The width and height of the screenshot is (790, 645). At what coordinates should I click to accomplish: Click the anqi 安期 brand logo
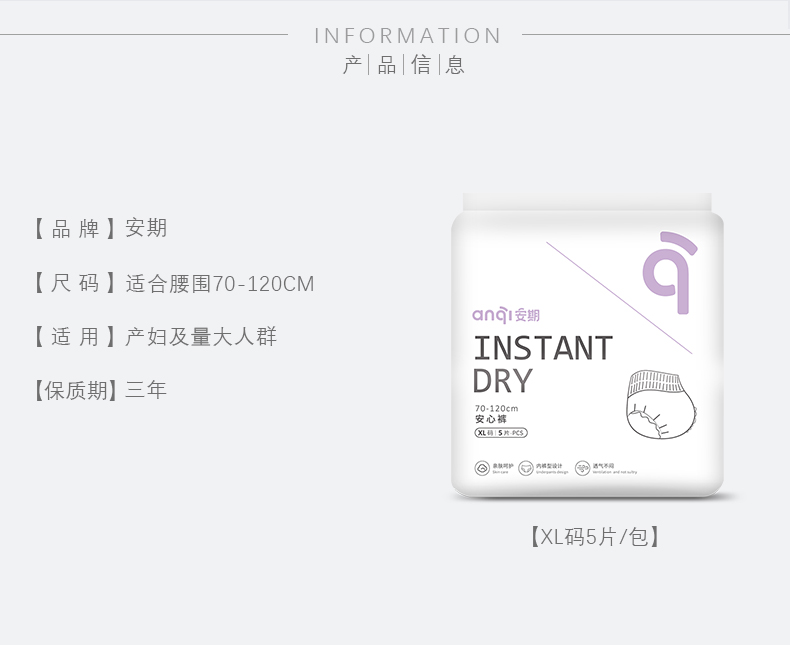click(x=505, y=315)
